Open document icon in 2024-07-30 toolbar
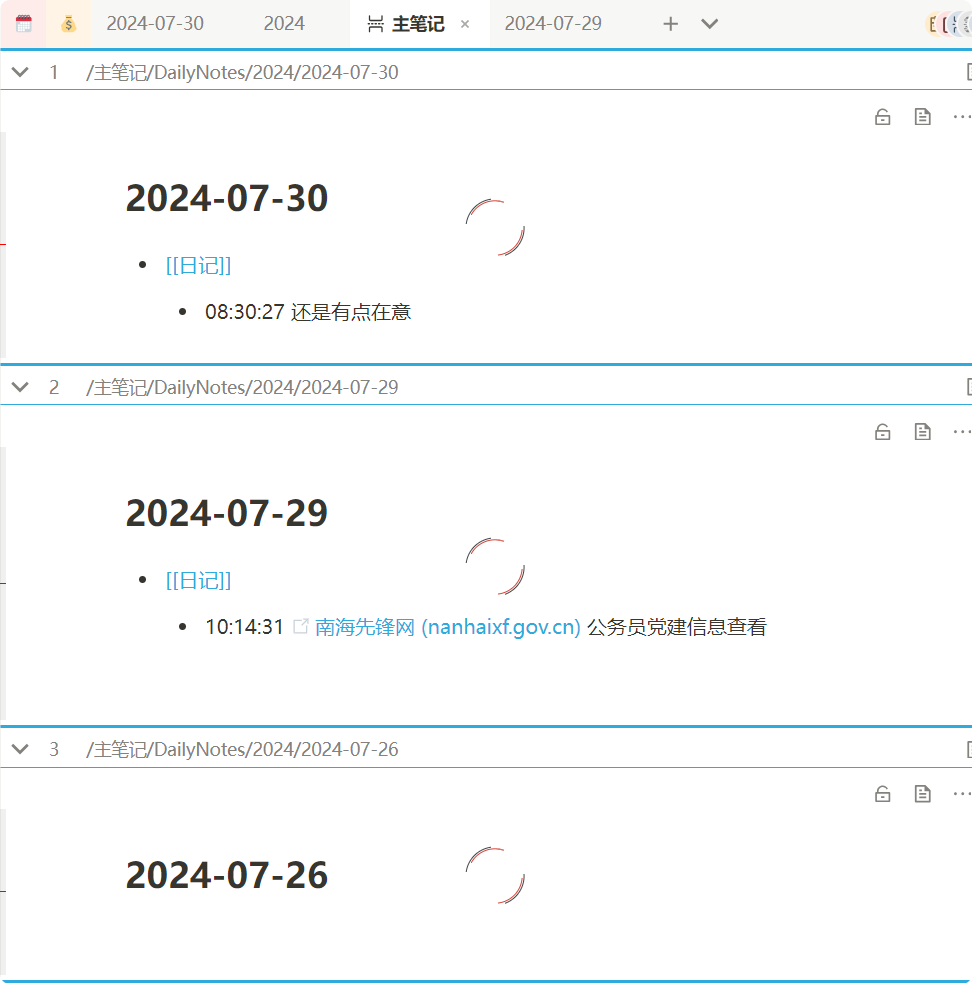The image size is (972, 984). coord(922,117)
